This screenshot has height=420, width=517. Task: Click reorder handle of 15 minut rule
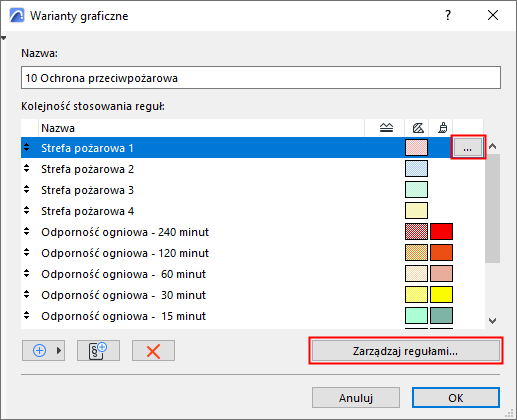tap(27, 315)
